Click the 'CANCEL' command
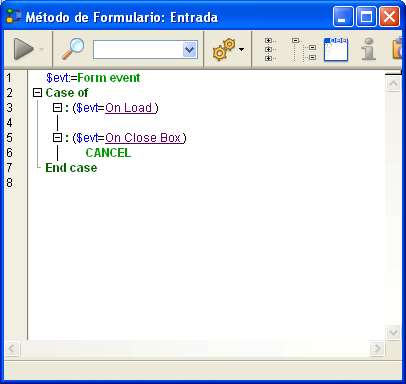Screen dimensions: 406x384 click(x=108, y=153)
